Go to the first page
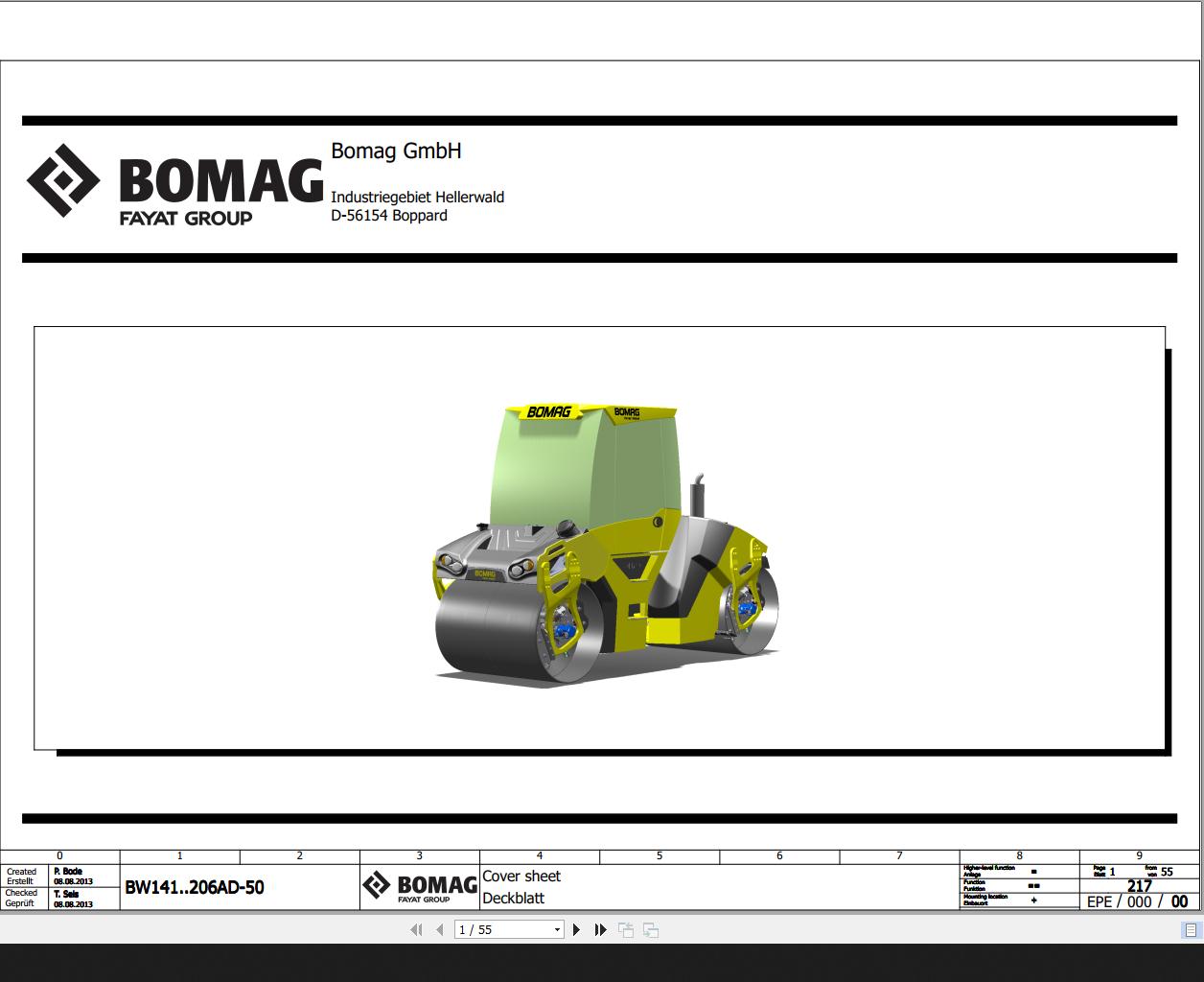The width and height of the screenshot is (1204, 982). click(x=415, y=929)
